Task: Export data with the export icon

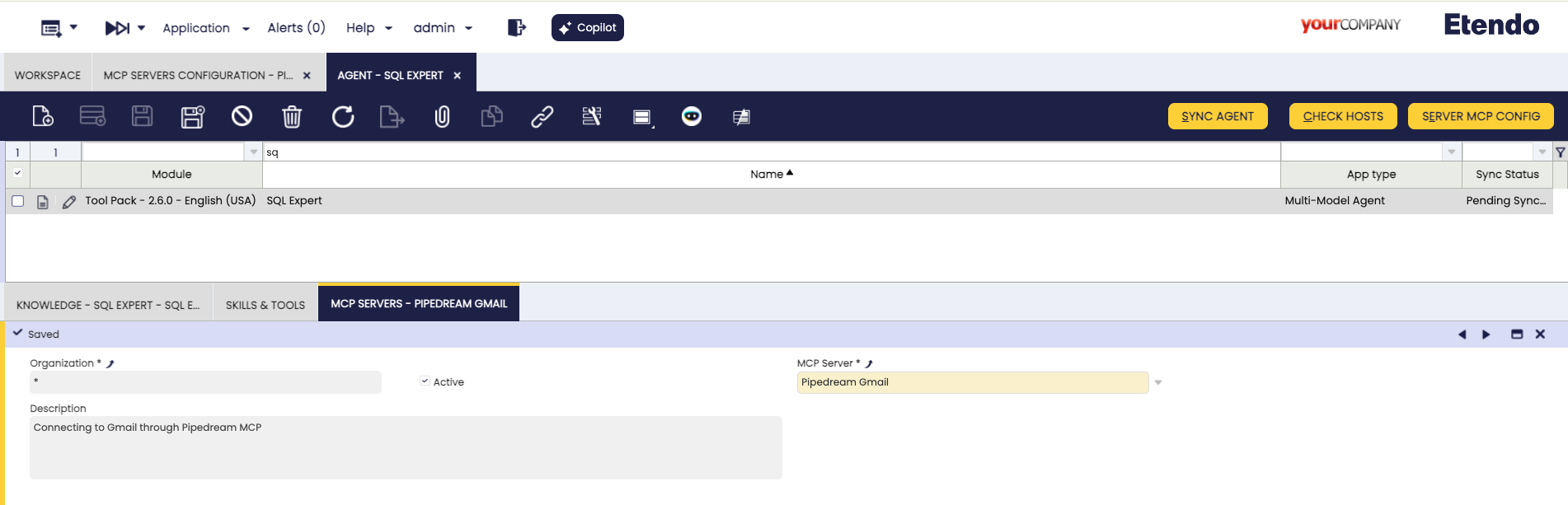Action: [392, 117]
